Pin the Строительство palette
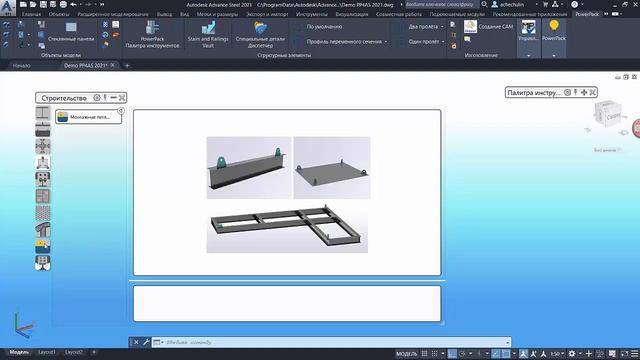Screen dimensions: 640x360 (105, 98)
